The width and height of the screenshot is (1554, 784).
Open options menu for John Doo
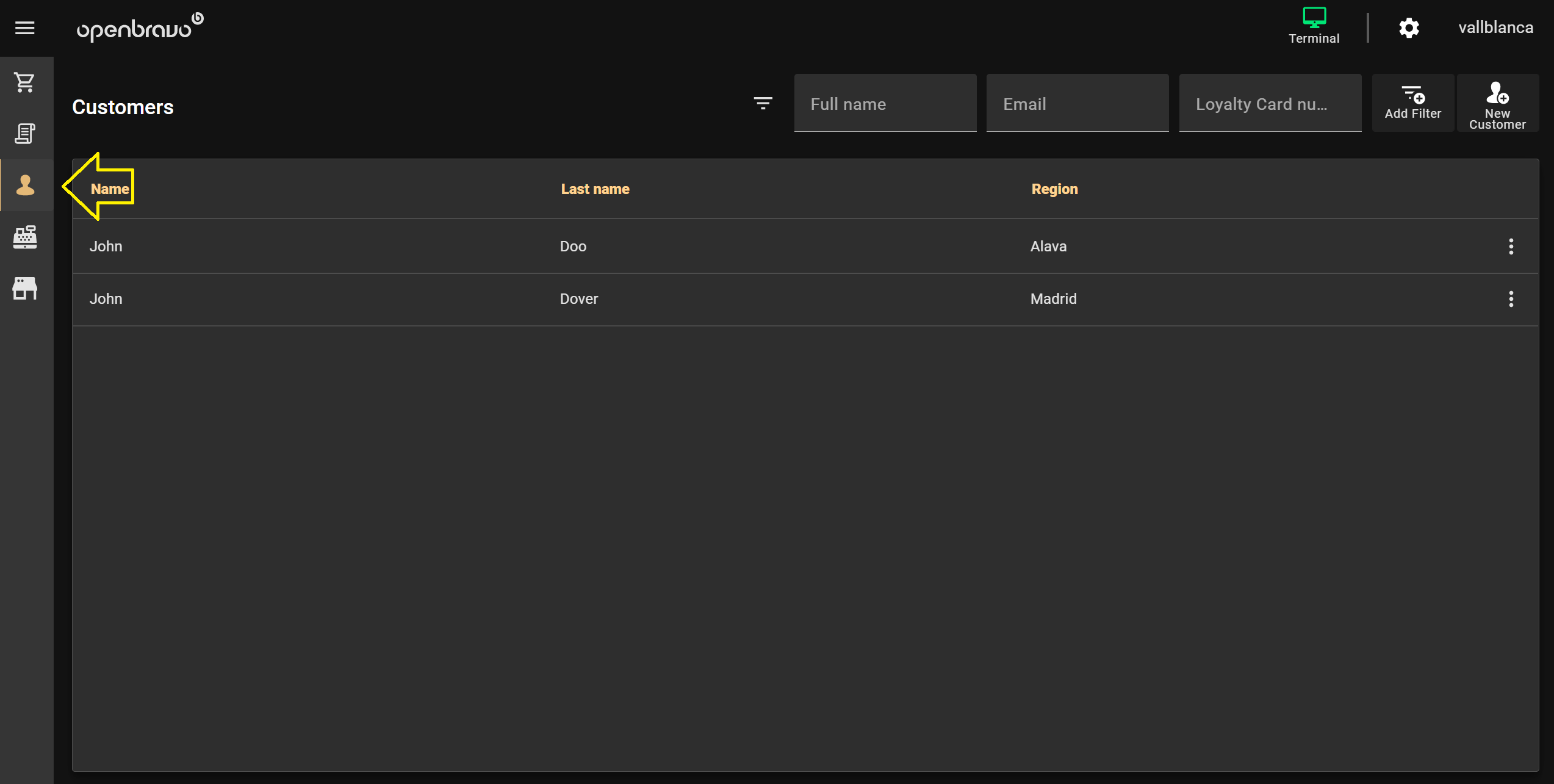[x=1511, y=246]
